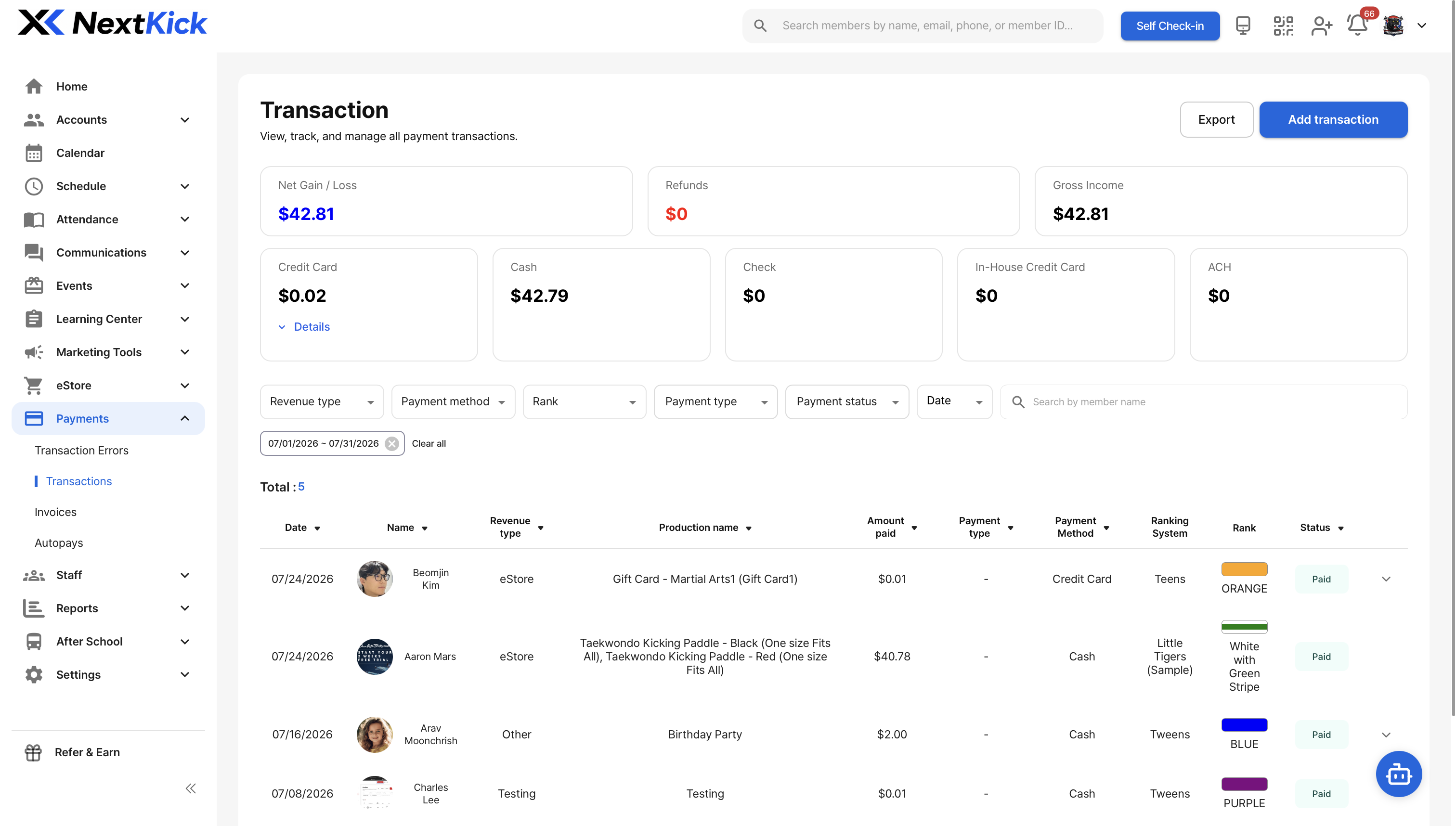Click Clear all filters
This screenshot has height=826, width=1456.
pos(429,444)
